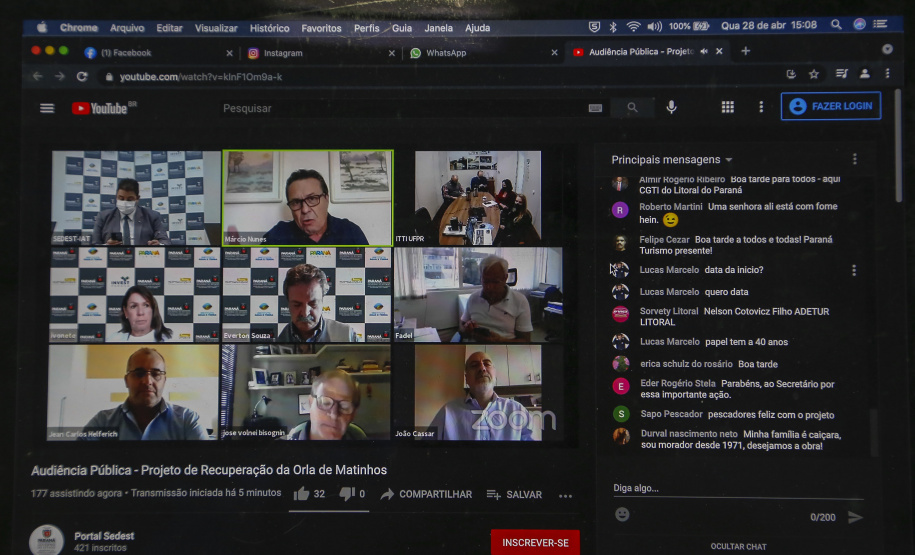Open more actions ellipsis below the video
The image size is (915, 555).
[565, 495]
